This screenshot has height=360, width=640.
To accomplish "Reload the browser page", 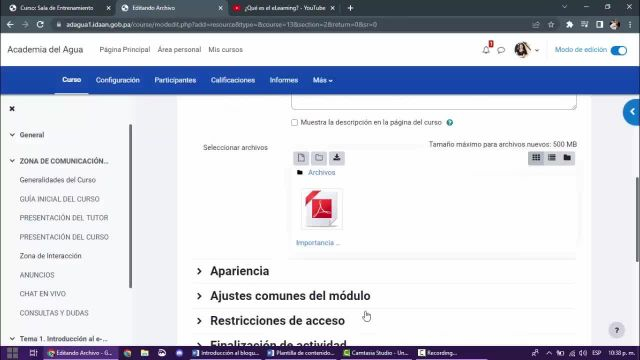I will pos(40,24).
